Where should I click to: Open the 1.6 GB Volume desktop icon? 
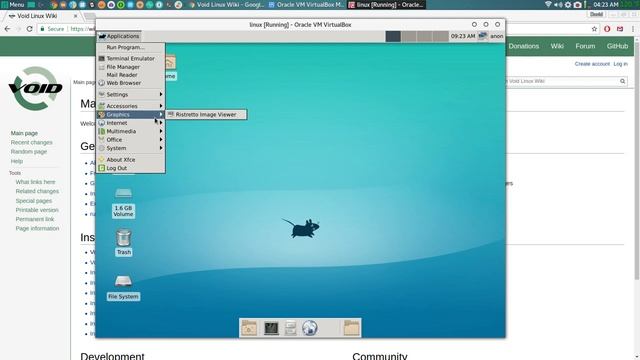[123, 203]
